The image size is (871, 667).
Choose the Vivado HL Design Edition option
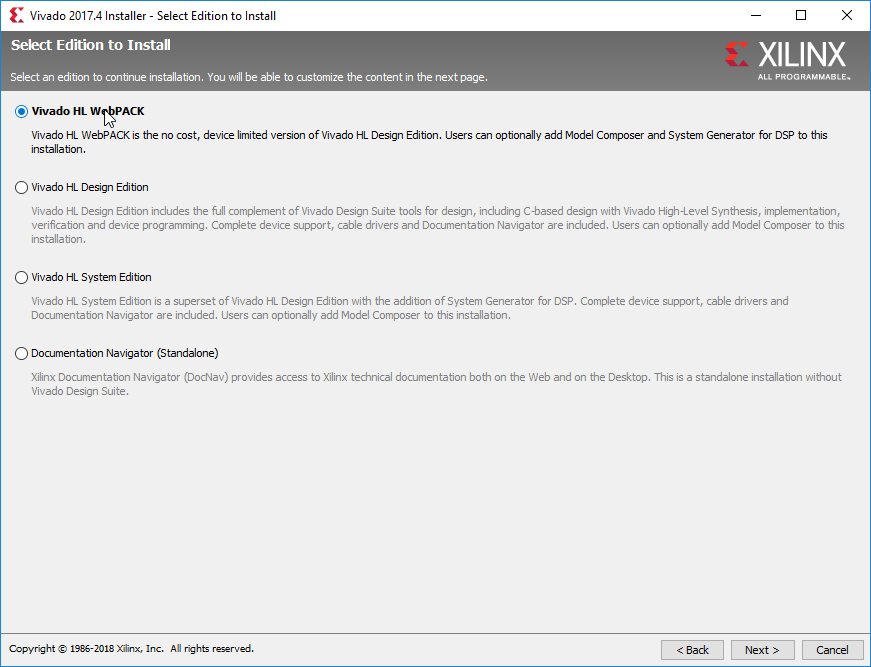pos(21,188)
